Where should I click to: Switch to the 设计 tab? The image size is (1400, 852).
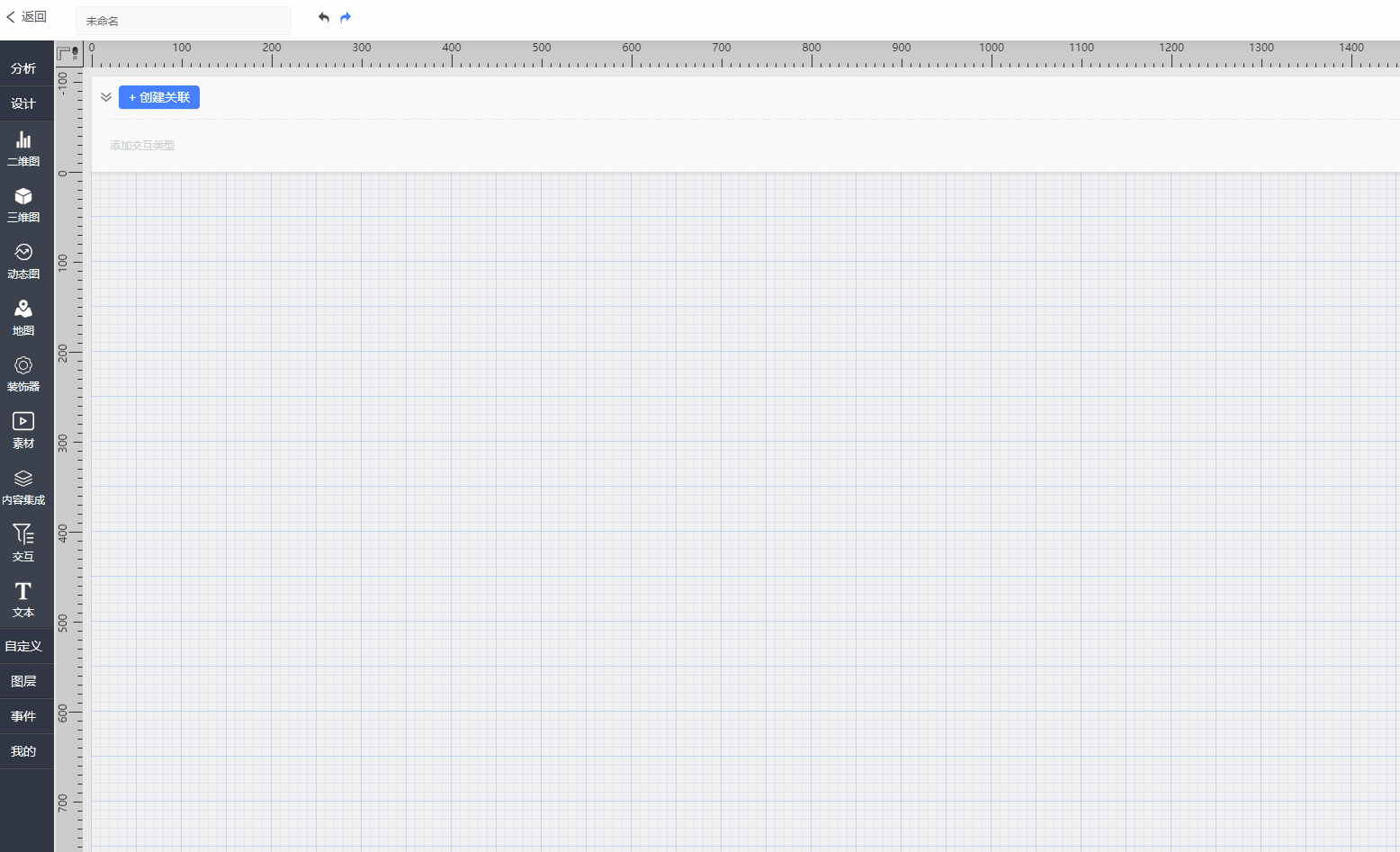[23, 103]
